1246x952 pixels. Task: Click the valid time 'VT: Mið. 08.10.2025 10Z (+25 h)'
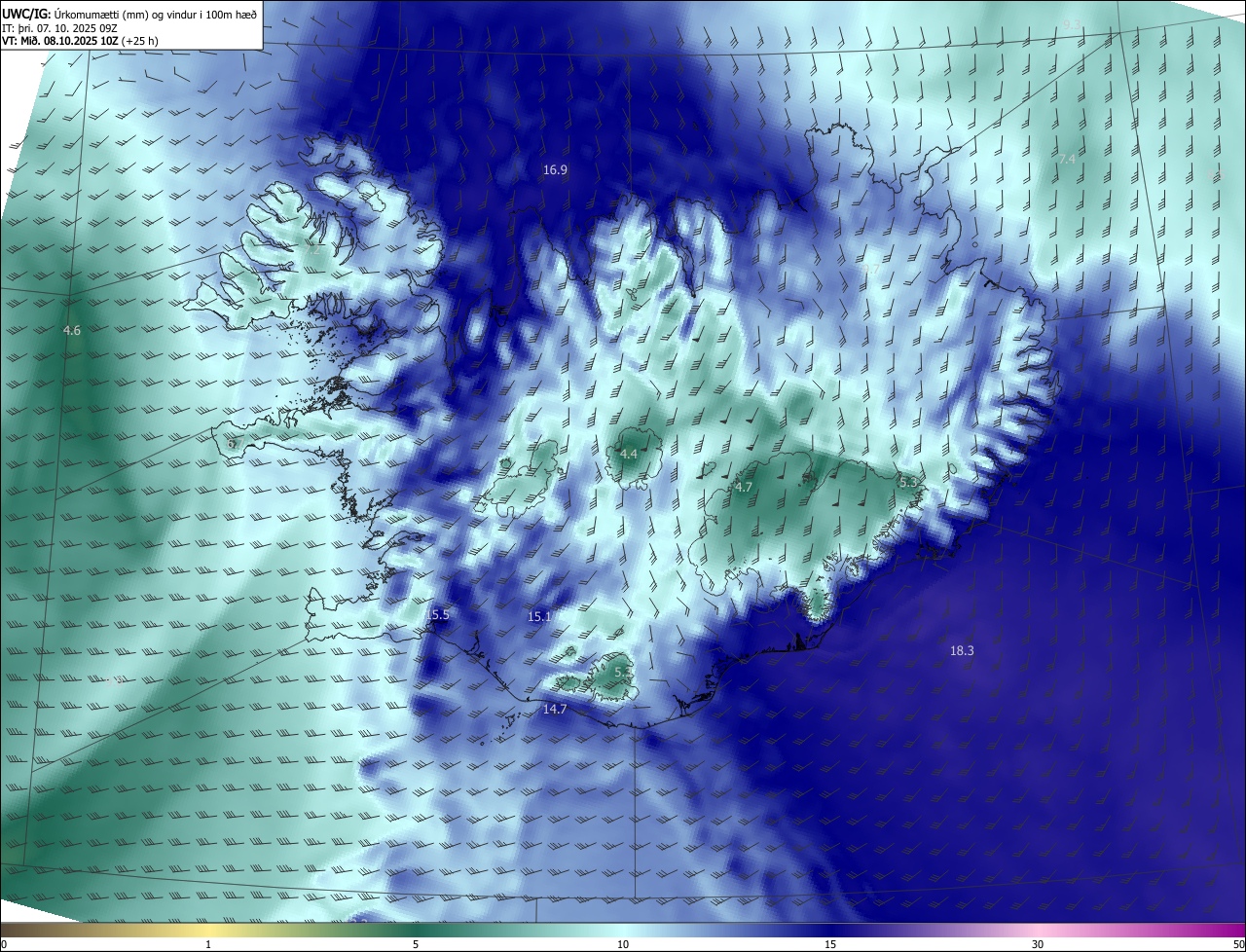pyautogui.click(x=80, y=41)
